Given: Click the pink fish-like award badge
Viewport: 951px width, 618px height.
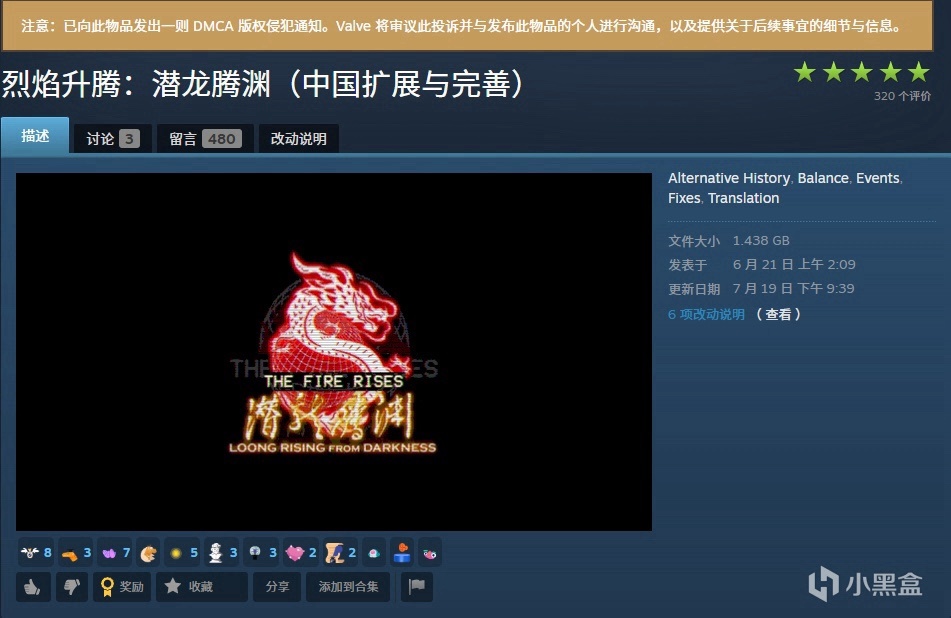Looking at the screenshot, I should pos(429,553).
